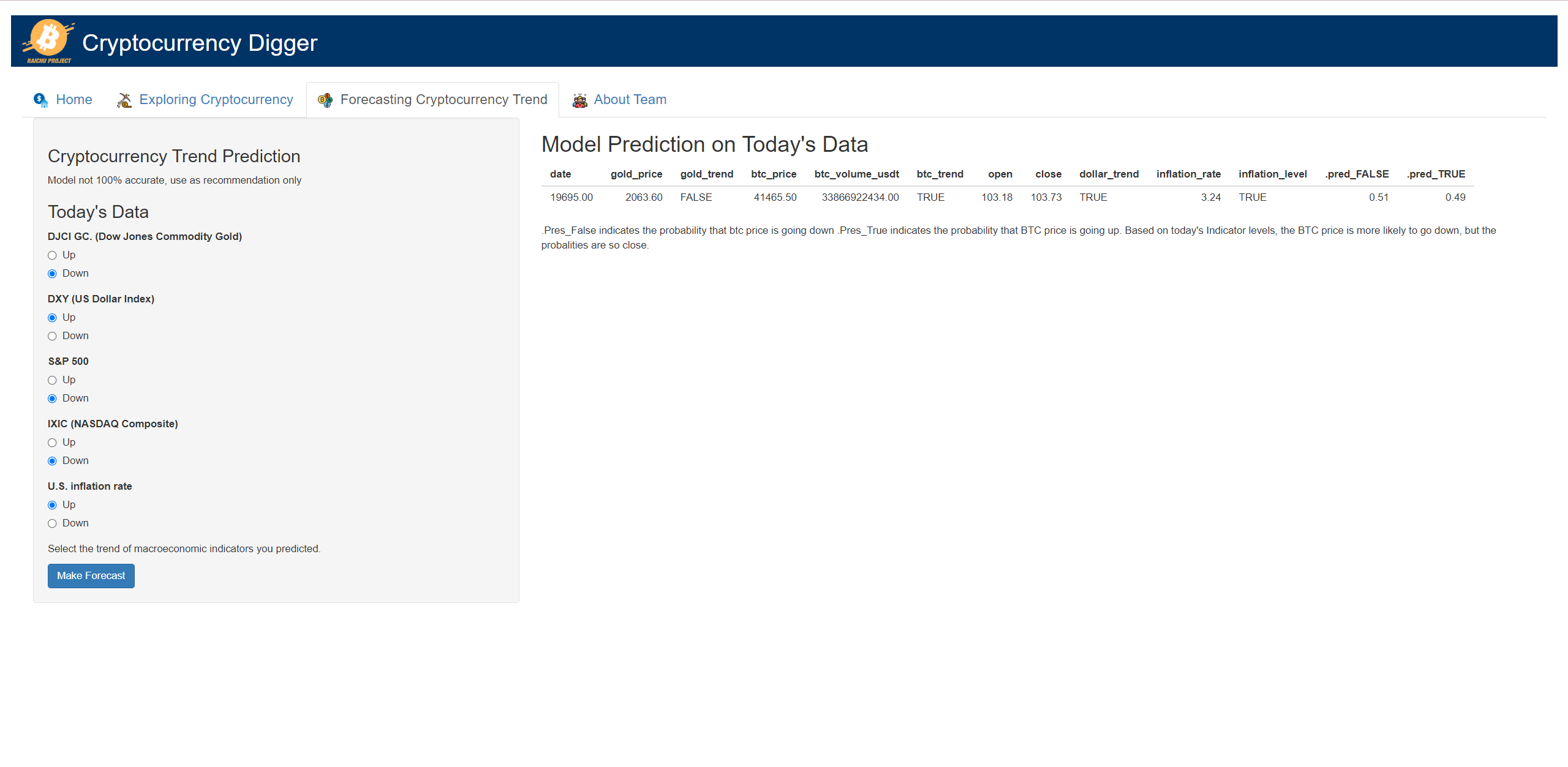The height and width of the screenshot is (767, 1568).
Task: Switch to Exploring Cryptocurrency tab
Action: click(x=216, y=100)
